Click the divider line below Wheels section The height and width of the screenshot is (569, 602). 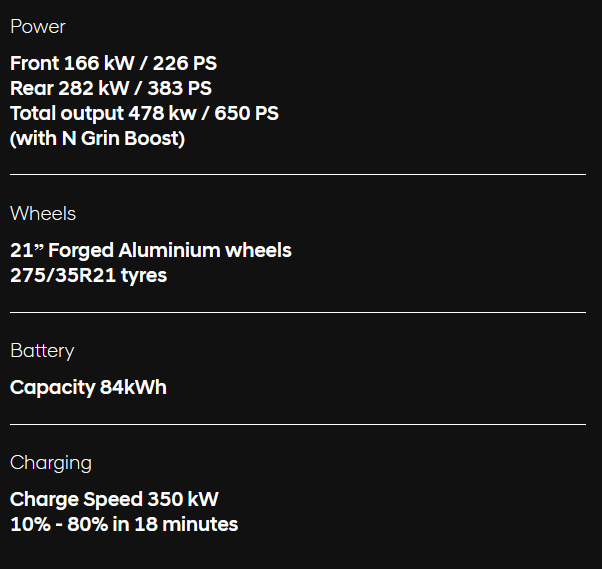click(x=298, y=312)
